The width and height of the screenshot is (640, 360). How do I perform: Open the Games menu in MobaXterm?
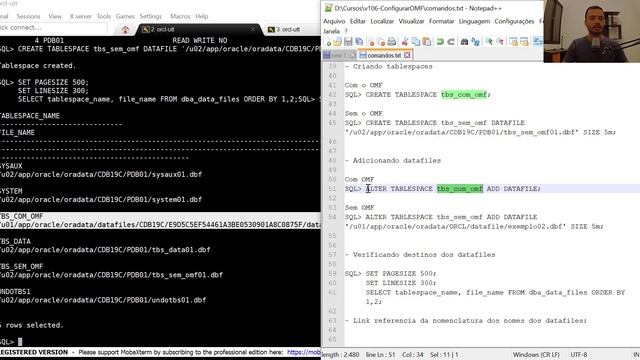pos(125,16)
